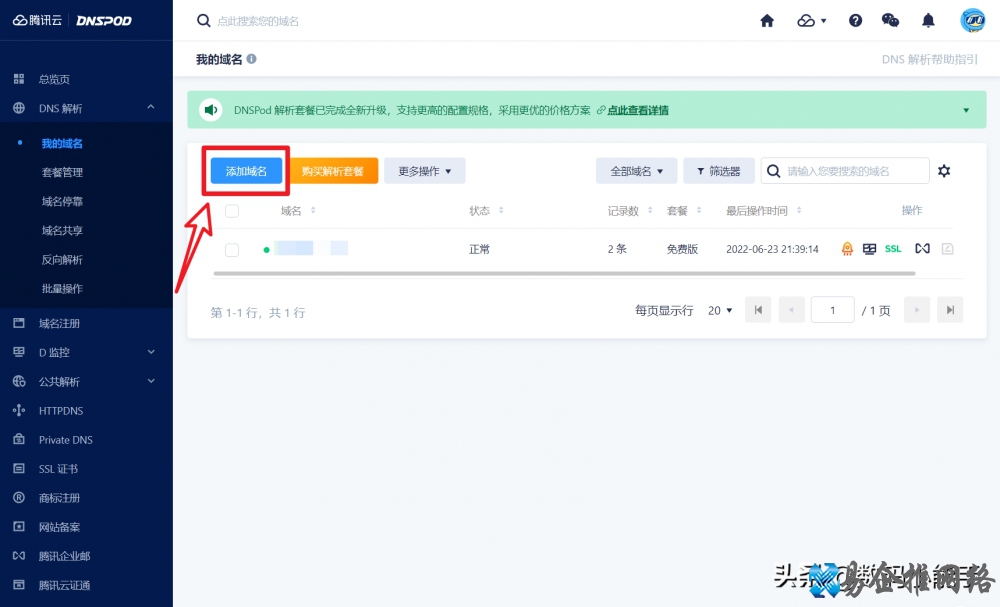
Task: Click the page number input in pagination
Action: click(832, 310)
